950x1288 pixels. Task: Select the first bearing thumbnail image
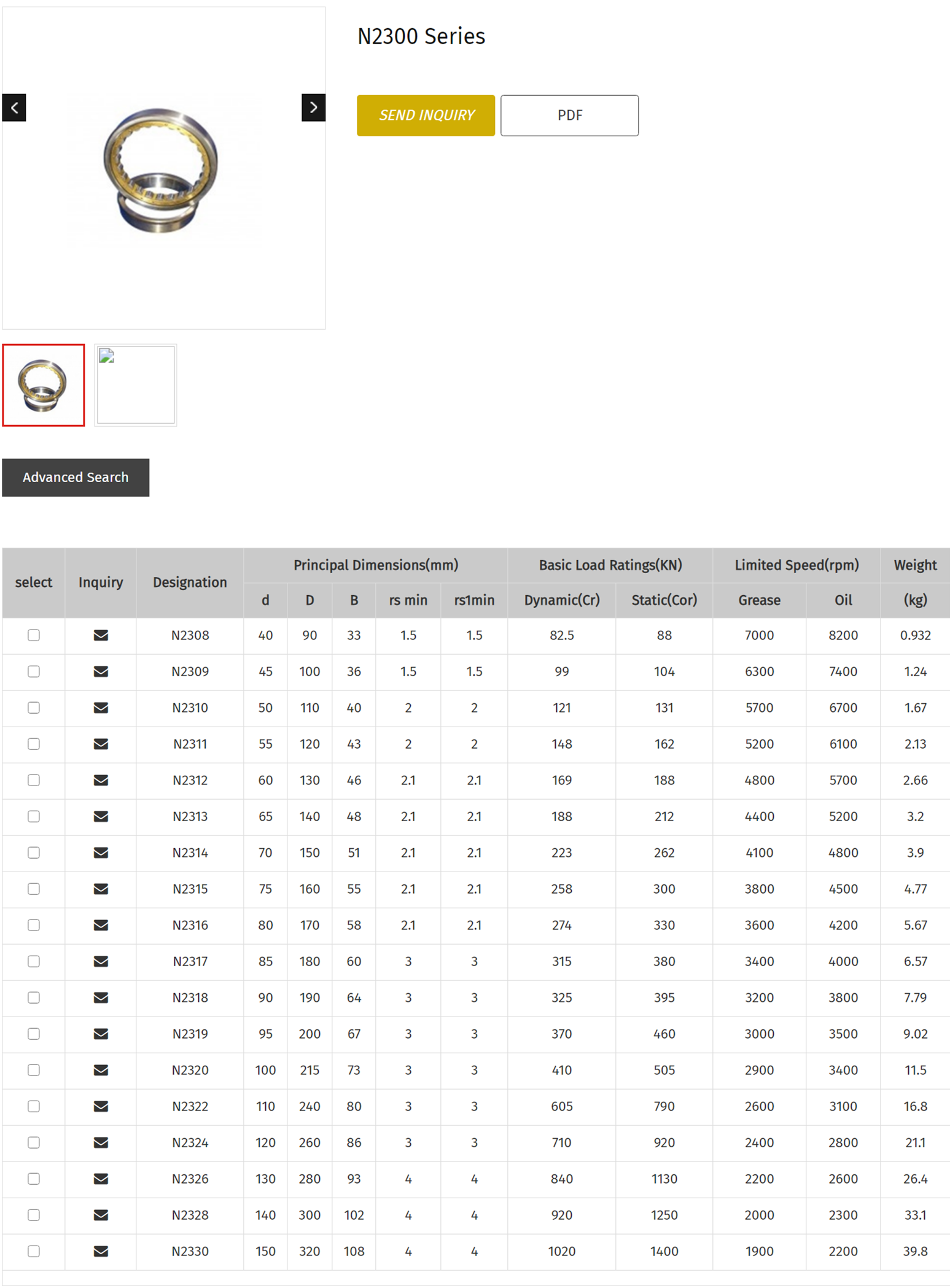coord(44,385)
